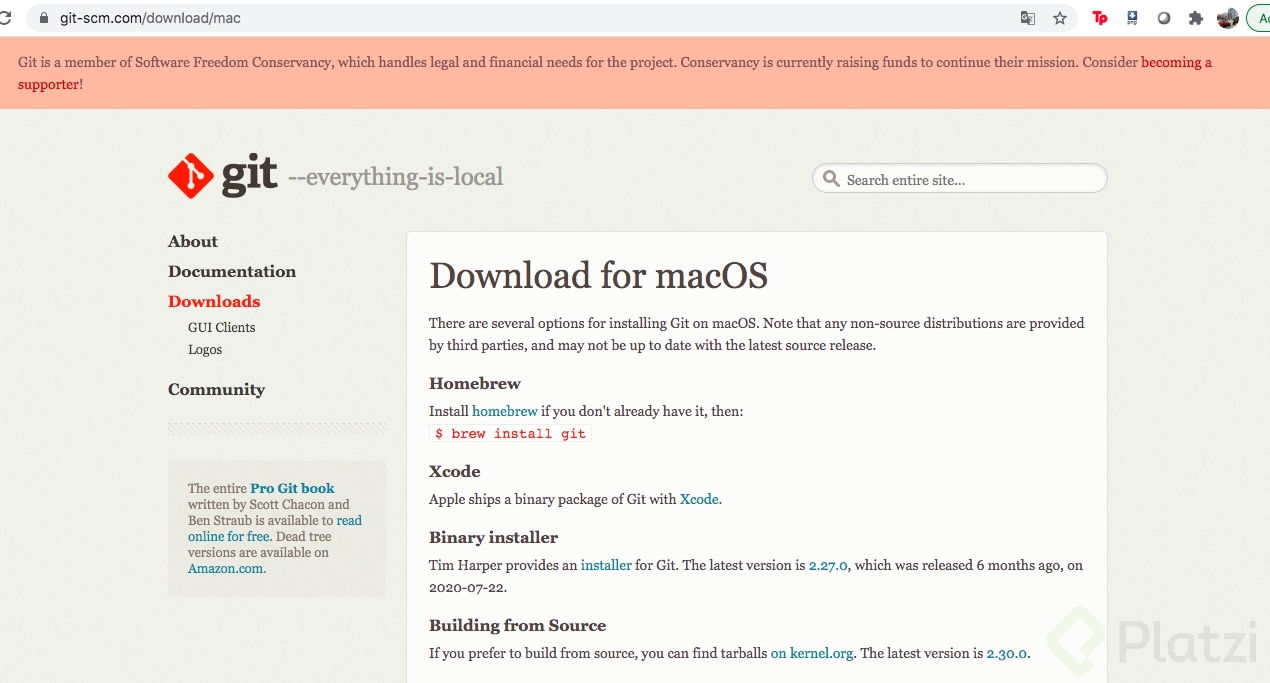The height and width of the screenshot is (683, 1270).
Task: Click the gray circle extension icon
Action: click(1164, 18)
